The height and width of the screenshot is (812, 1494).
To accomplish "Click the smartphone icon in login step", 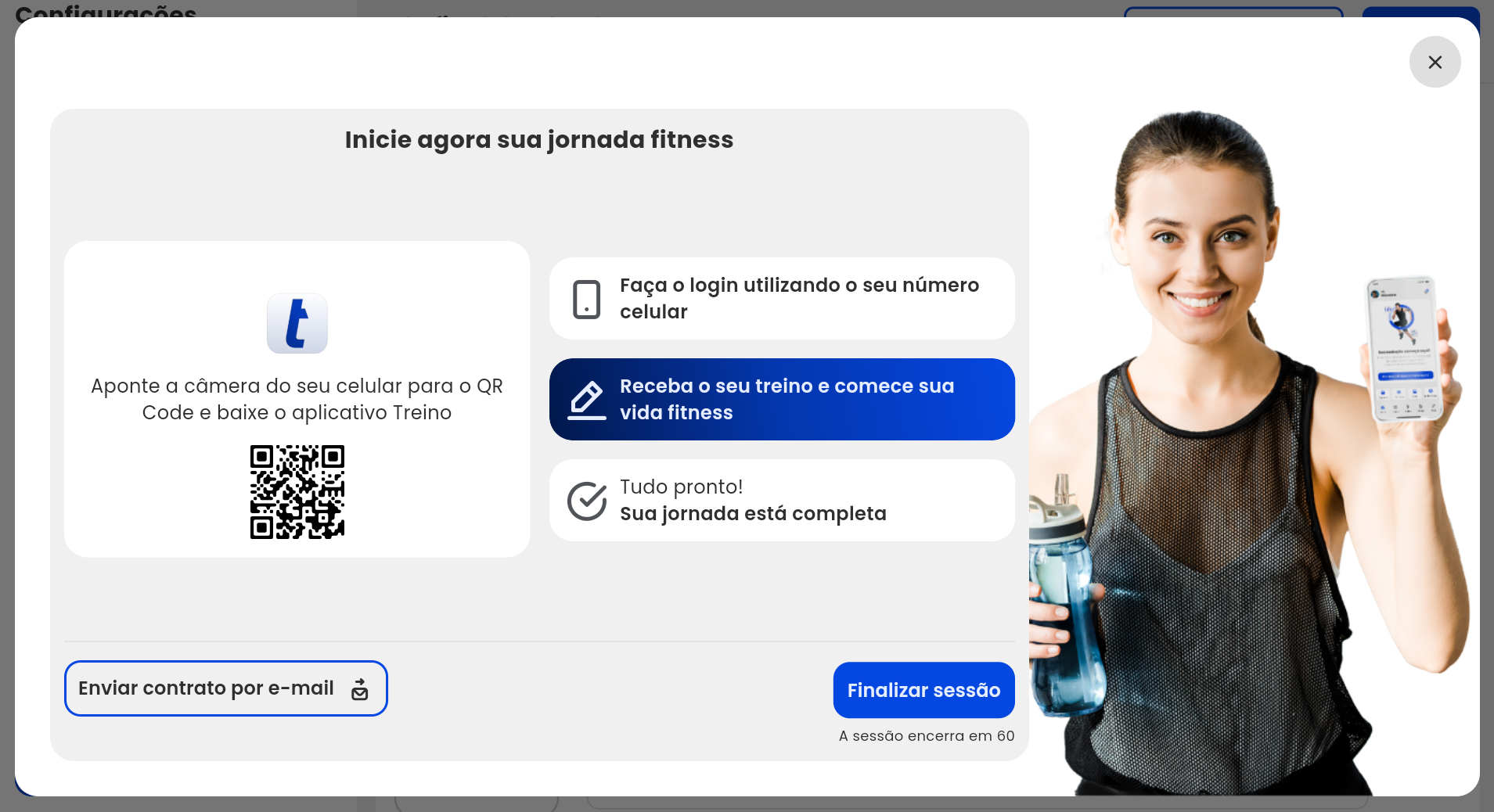I will [586, 299].
